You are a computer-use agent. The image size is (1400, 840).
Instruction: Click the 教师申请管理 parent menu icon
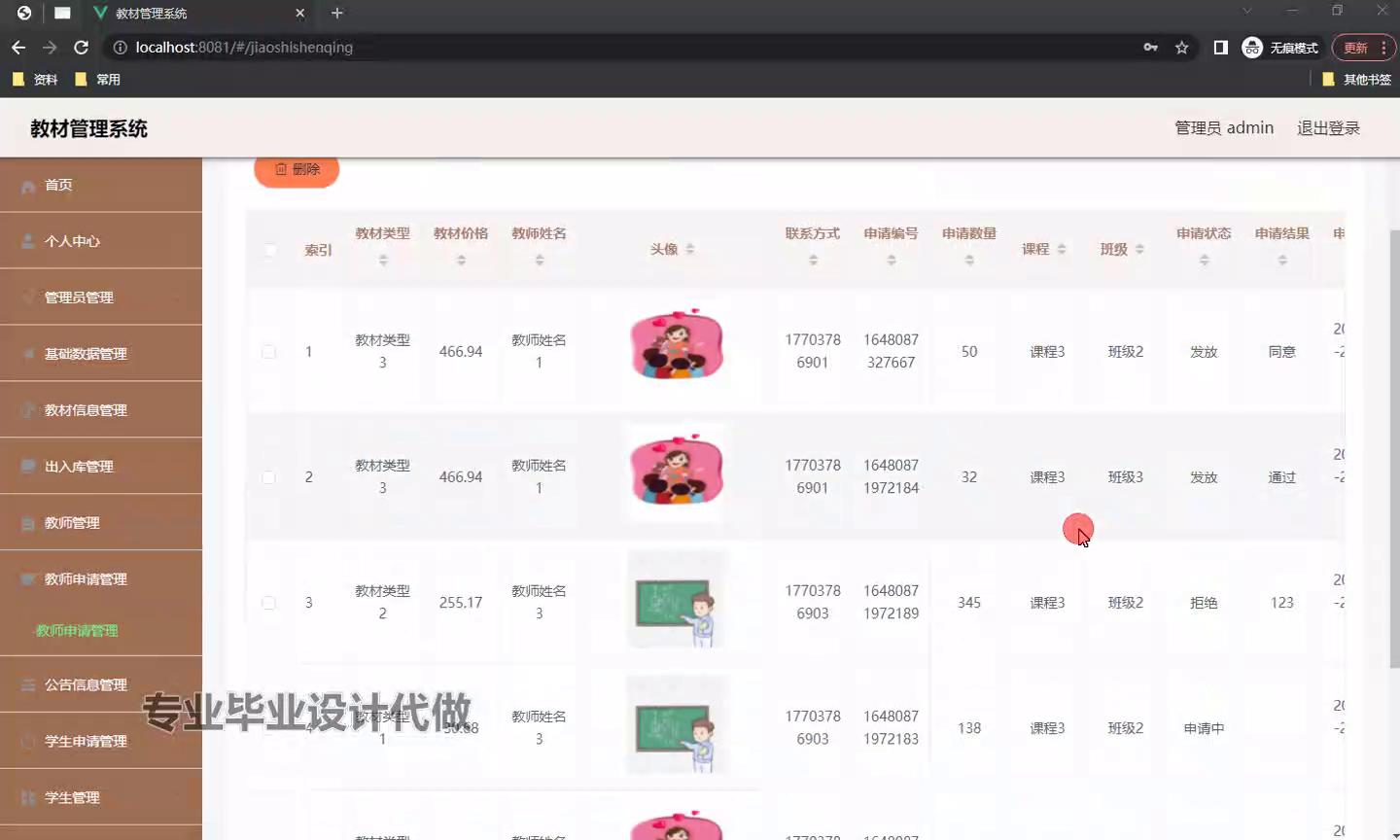coord(28,579)
